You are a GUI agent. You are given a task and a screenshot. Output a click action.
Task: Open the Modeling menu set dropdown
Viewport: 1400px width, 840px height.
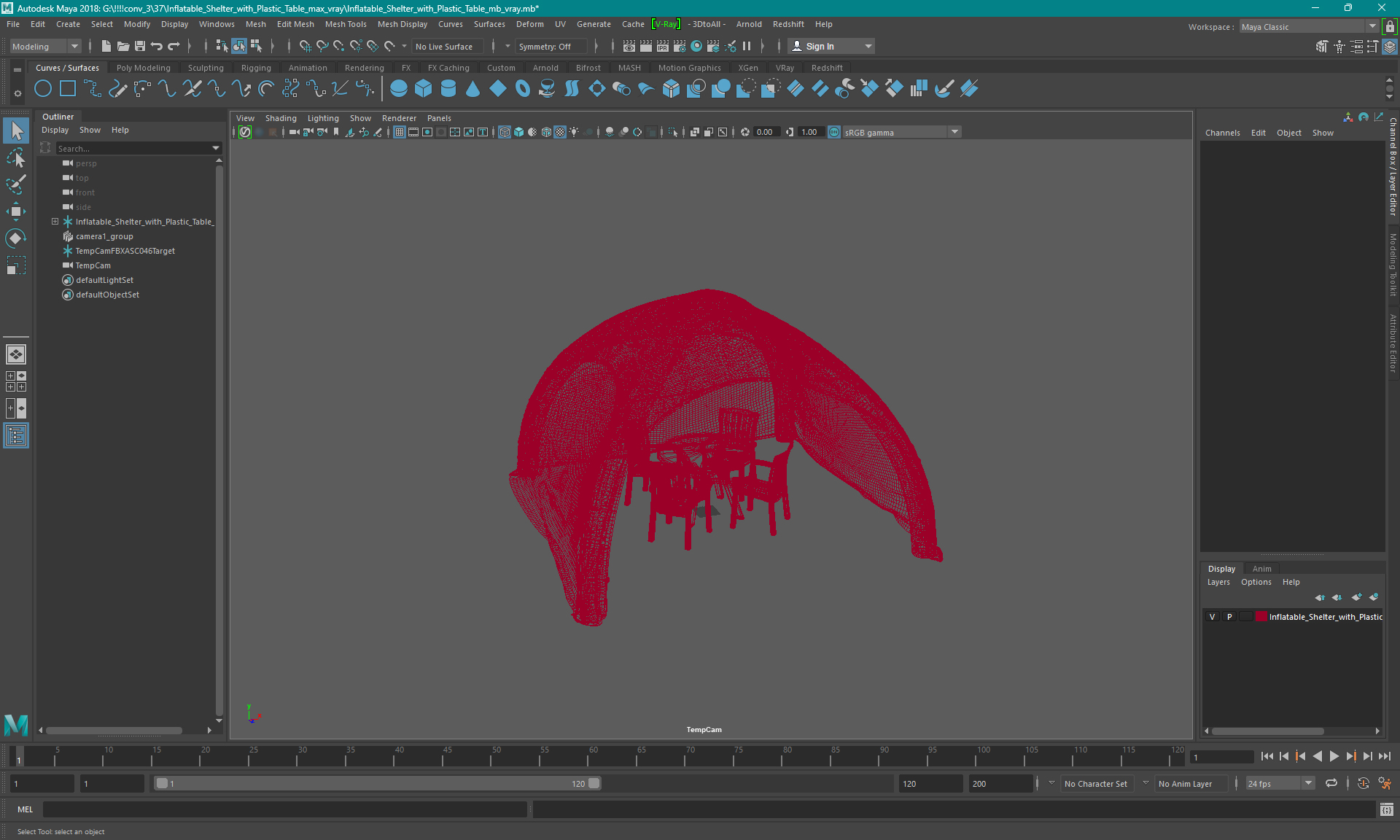45,46
